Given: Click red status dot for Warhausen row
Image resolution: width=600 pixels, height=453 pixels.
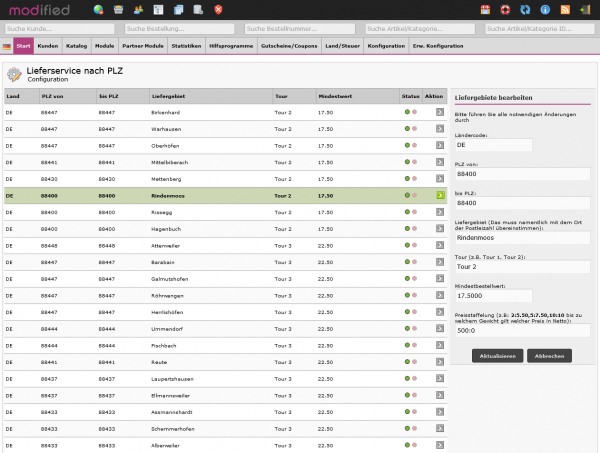Looking at the screenshot, I should tap(414, 129).
